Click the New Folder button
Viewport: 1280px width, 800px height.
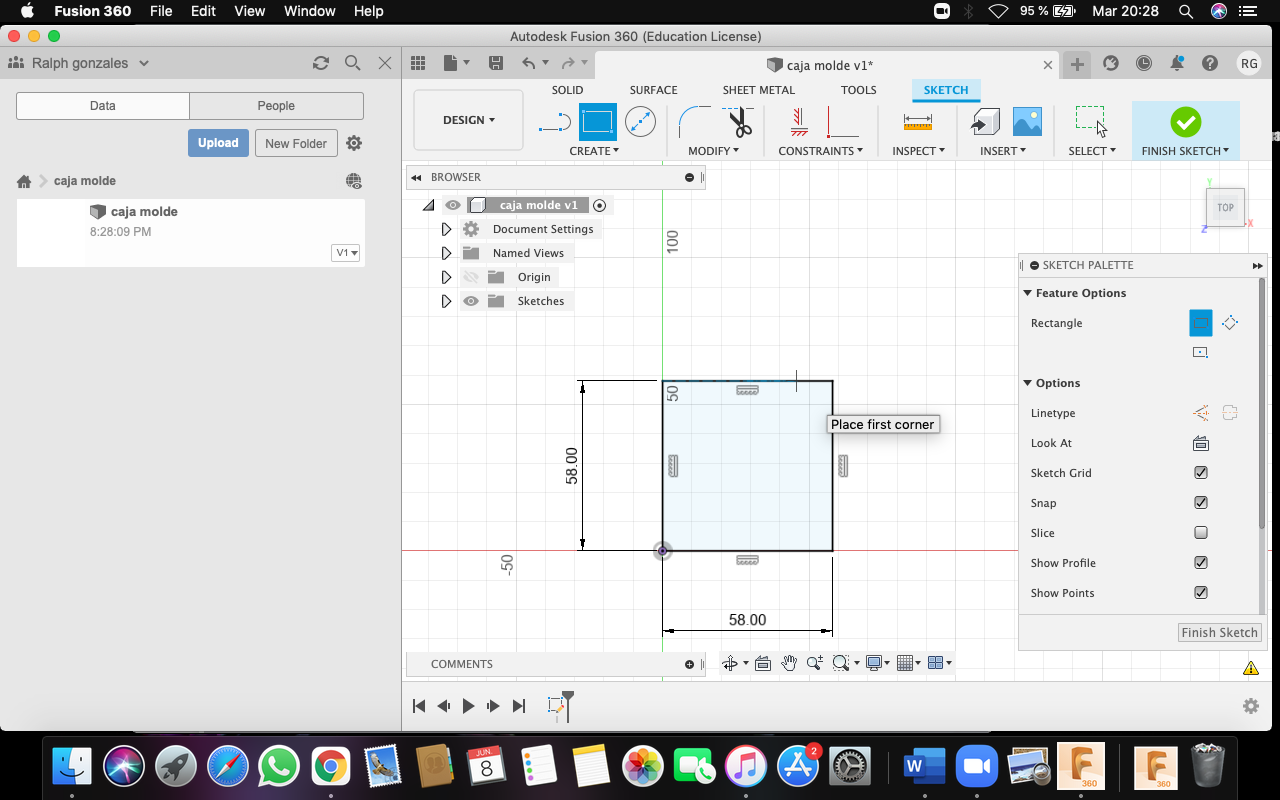(296, 143)
